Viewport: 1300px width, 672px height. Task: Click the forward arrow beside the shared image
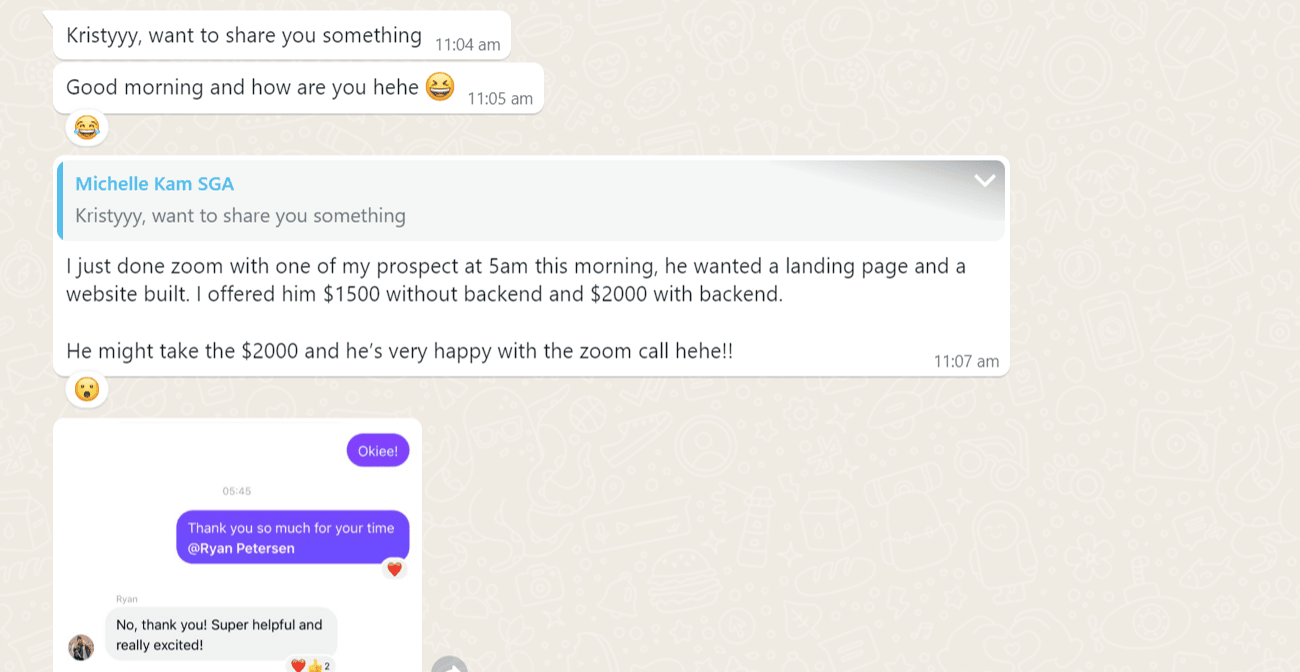click(x=449, y=665)
